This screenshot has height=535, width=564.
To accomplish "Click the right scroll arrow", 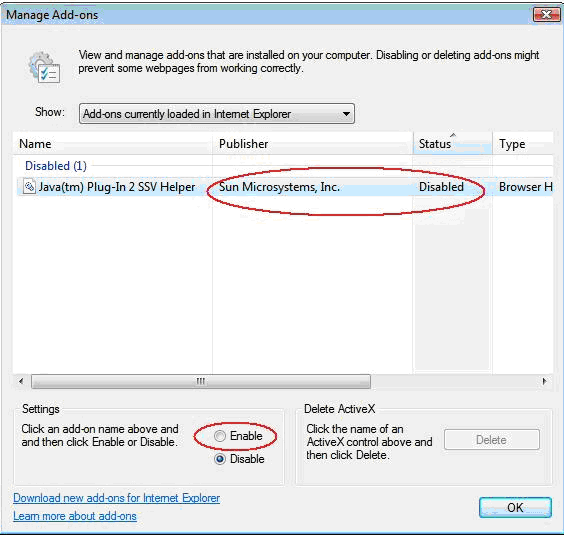I will pos(545,381).
